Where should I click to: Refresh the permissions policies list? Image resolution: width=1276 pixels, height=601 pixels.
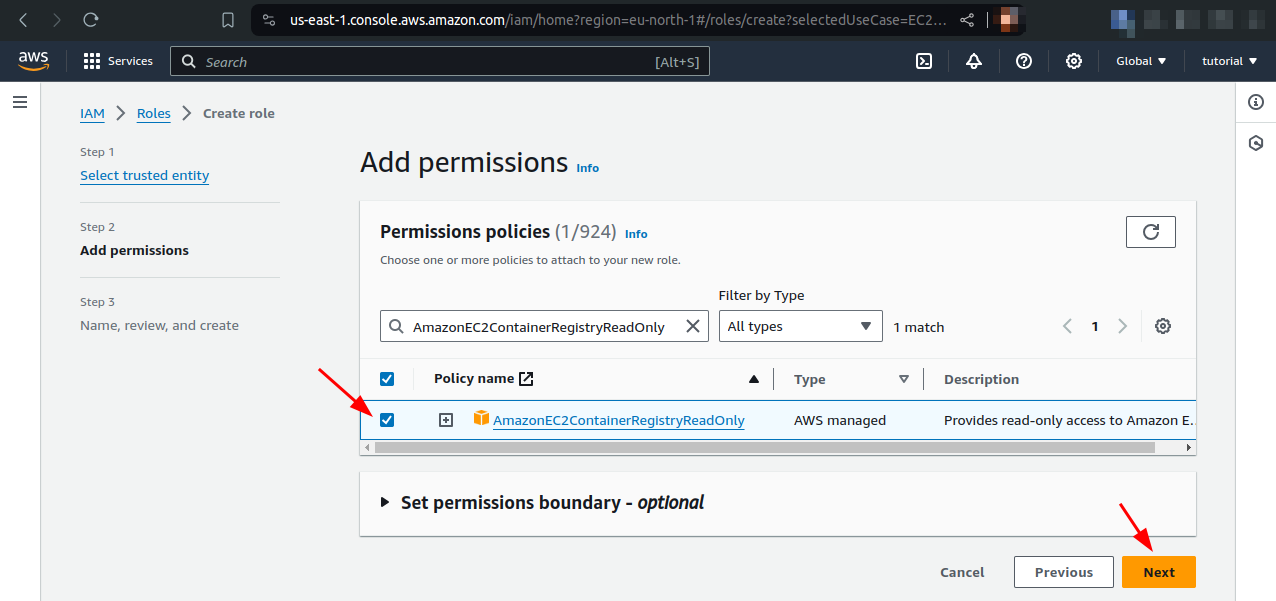pos(1150,231)
